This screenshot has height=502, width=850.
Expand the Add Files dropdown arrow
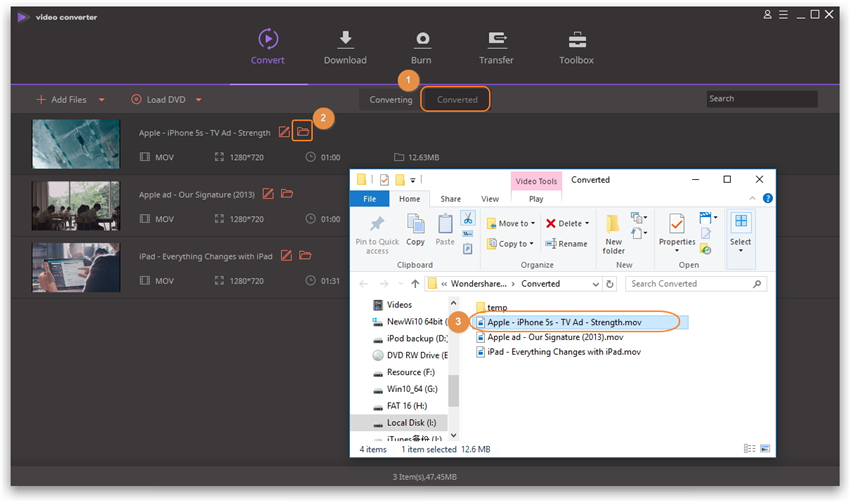[101, 100]
